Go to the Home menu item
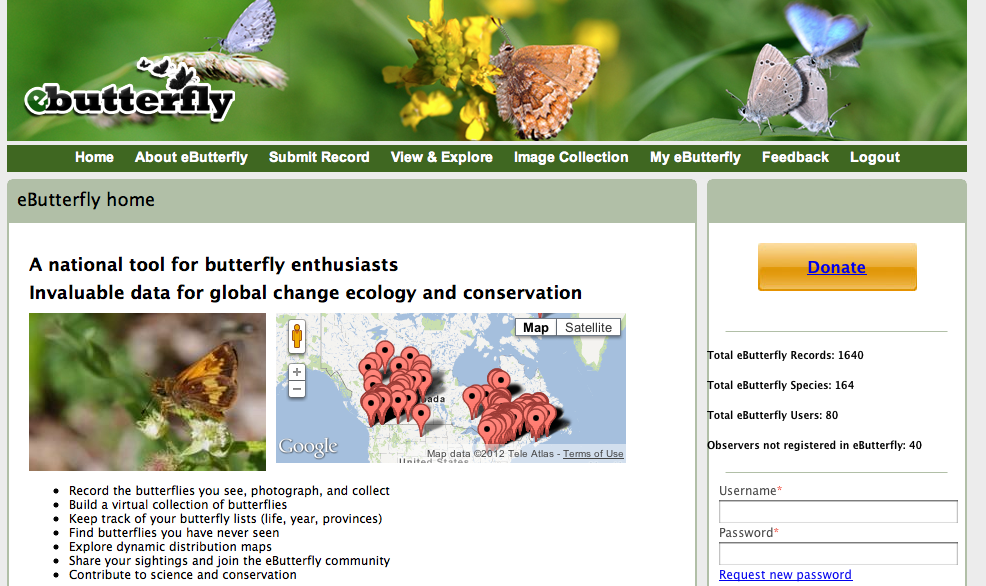This screenshot has width=986, height=586. pyautogui.click(x=94, y=157)
